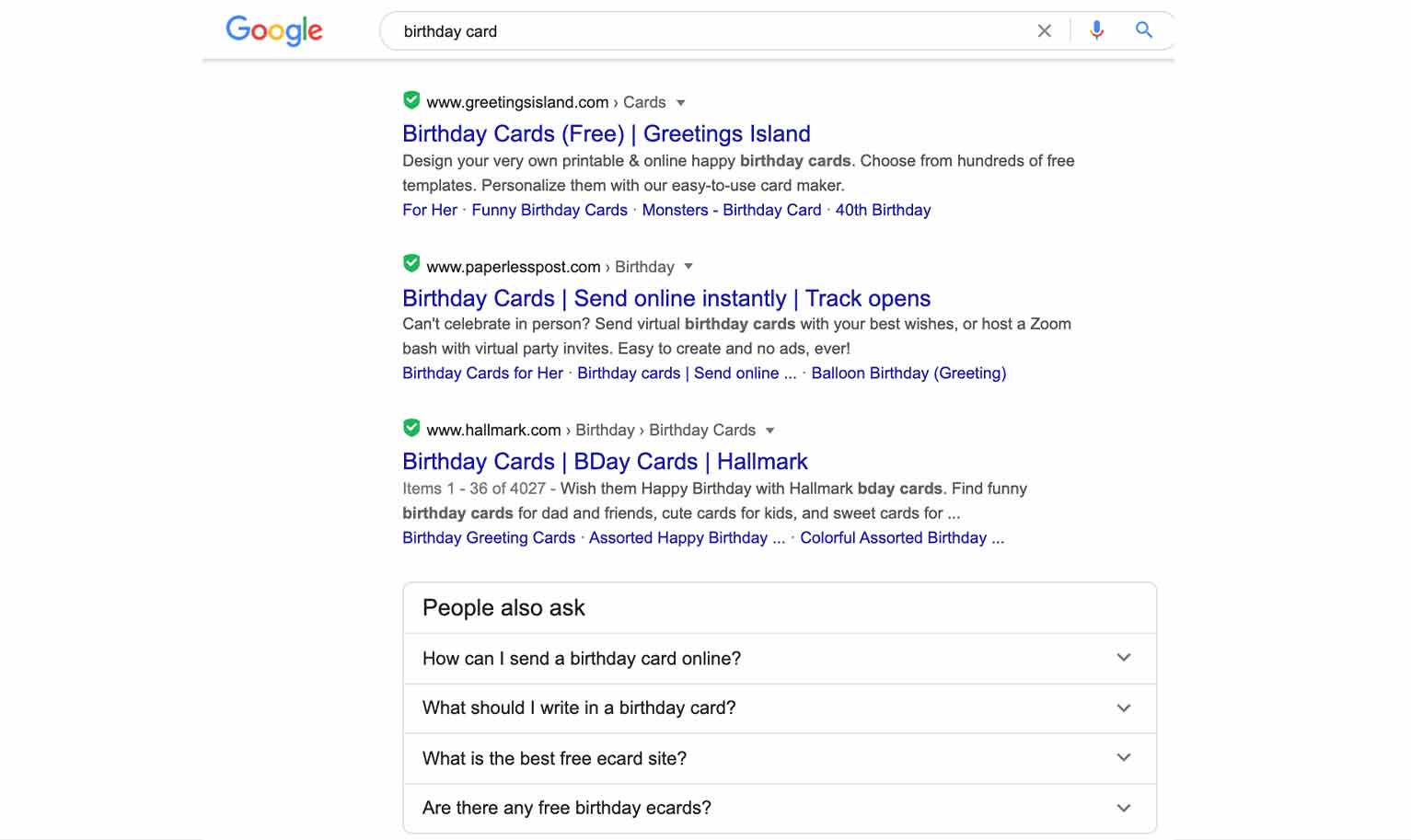Follow the "Balloon Birthday (Greeting)" sitelink
The width and height of the screenshot is (1411, 840).
click(x=908, y=373)
